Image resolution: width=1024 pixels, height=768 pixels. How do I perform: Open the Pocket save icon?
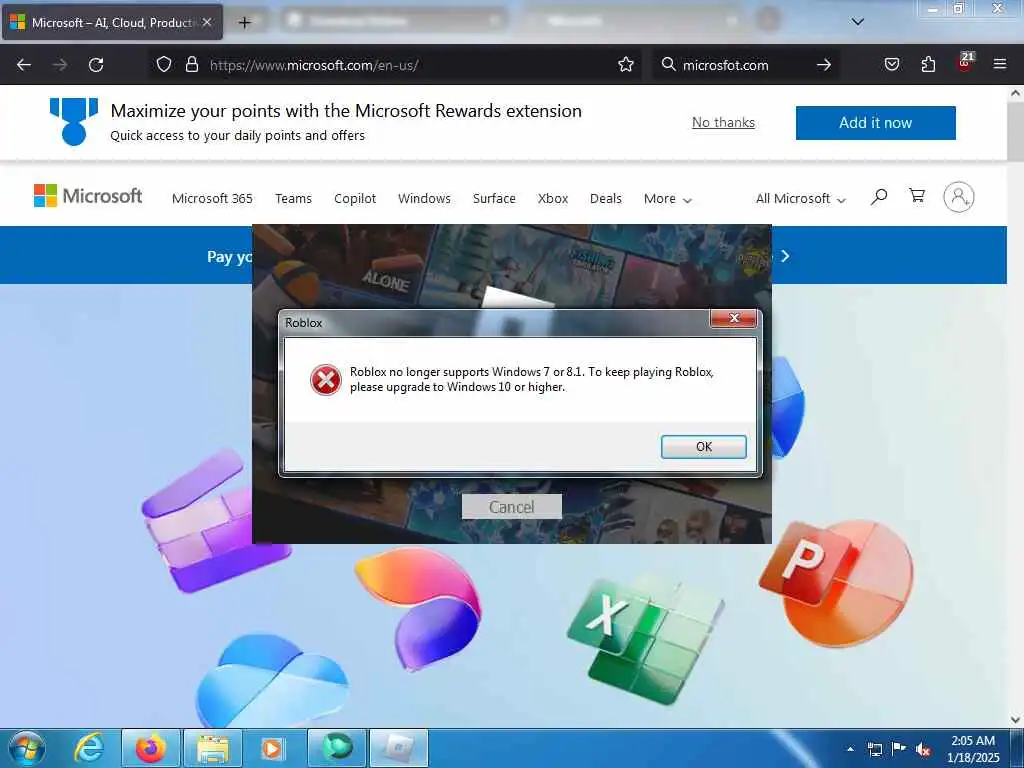tap(892, 64)
